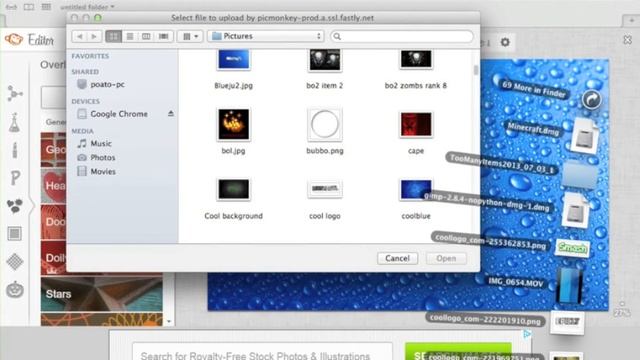
Task: Click the file dialog vertical scrollbar
Action: coord(476,70)
